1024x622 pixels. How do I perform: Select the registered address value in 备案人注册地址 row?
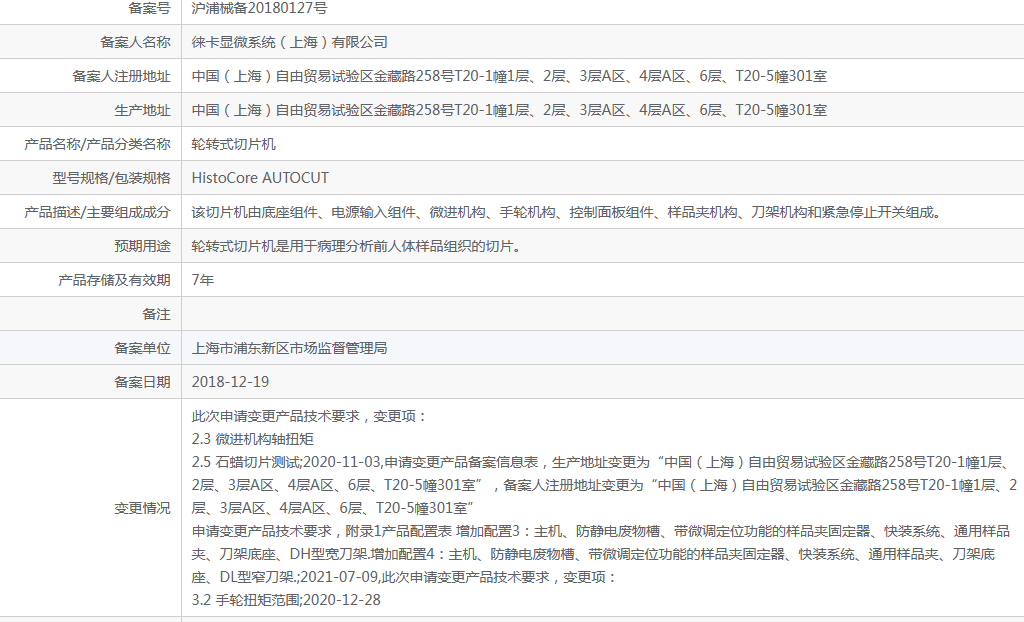[x=509, y=76]
